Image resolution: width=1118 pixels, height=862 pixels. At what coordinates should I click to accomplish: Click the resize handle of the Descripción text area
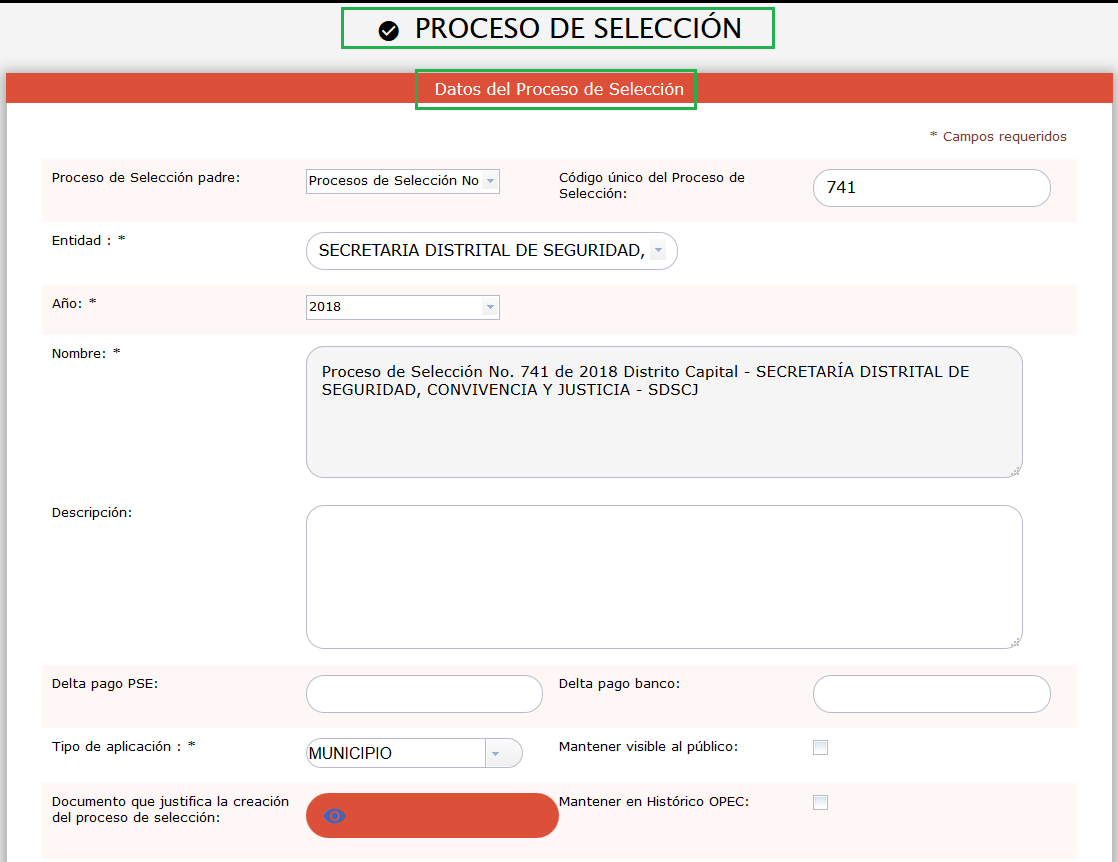pyautogui.click(x=1014, y=641)
